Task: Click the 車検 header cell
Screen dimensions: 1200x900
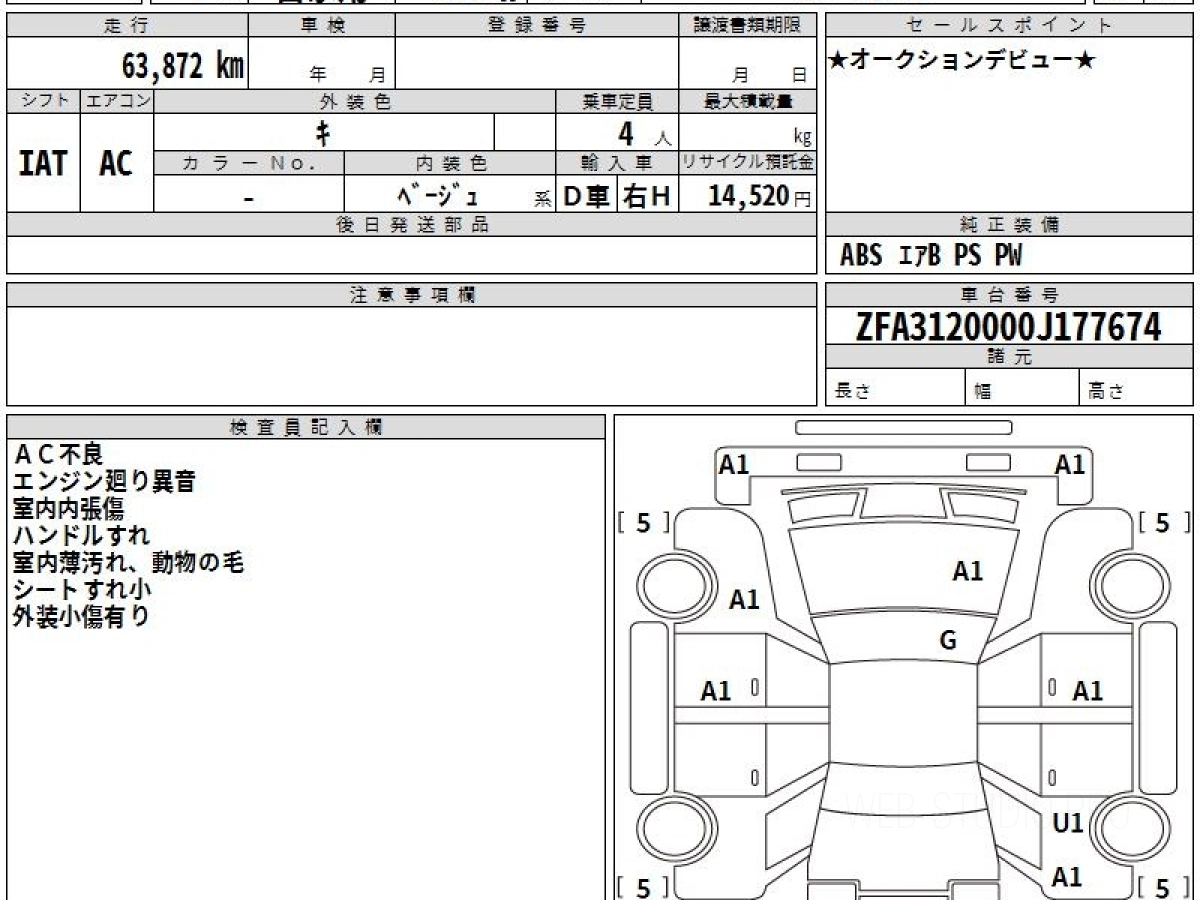Action: click(322, 26)
